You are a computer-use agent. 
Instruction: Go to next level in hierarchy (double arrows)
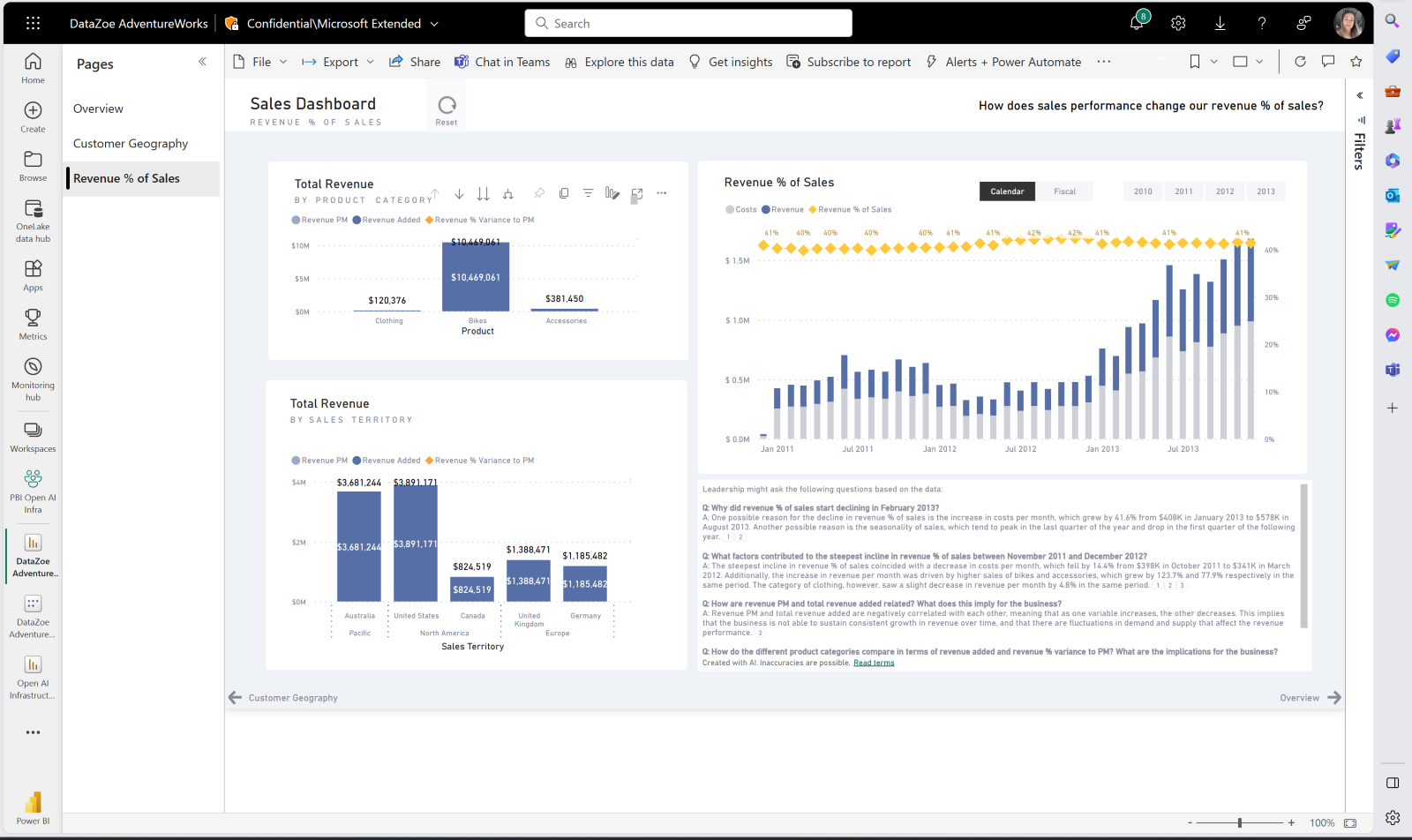(x=483, y=193)
